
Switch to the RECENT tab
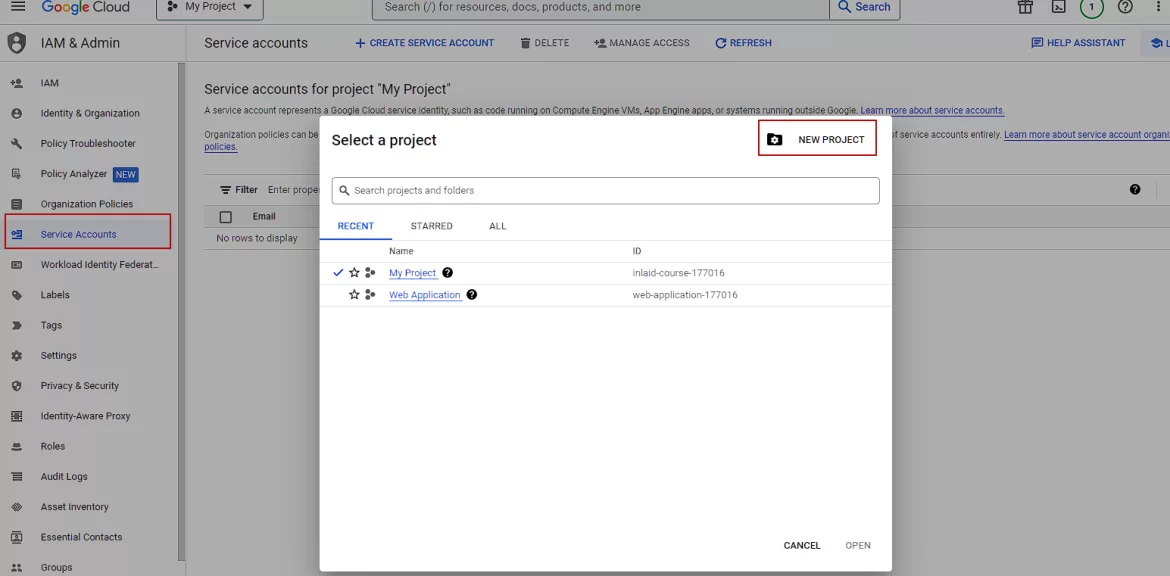(356, 226)
